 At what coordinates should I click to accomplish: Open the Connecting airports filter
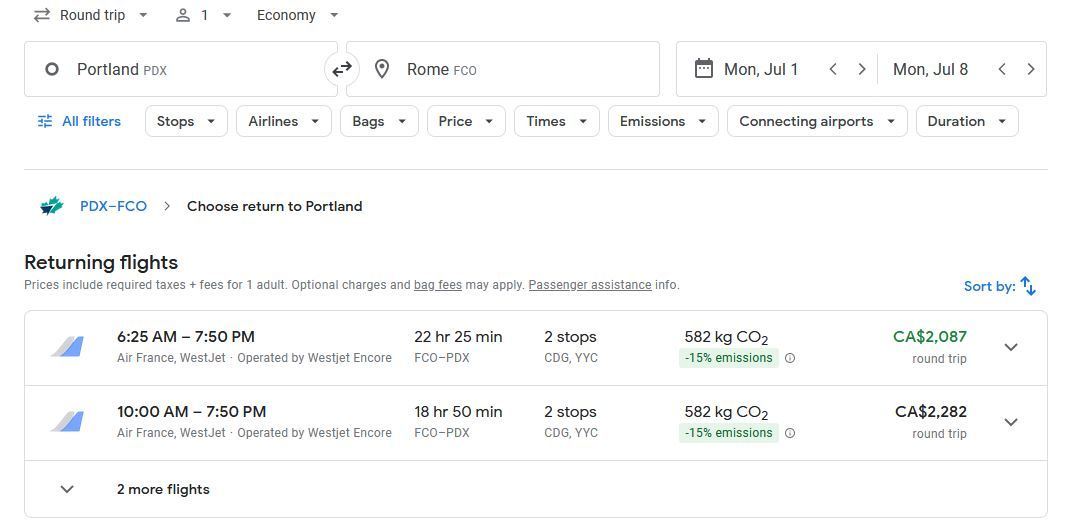click(x=817, y=121)
